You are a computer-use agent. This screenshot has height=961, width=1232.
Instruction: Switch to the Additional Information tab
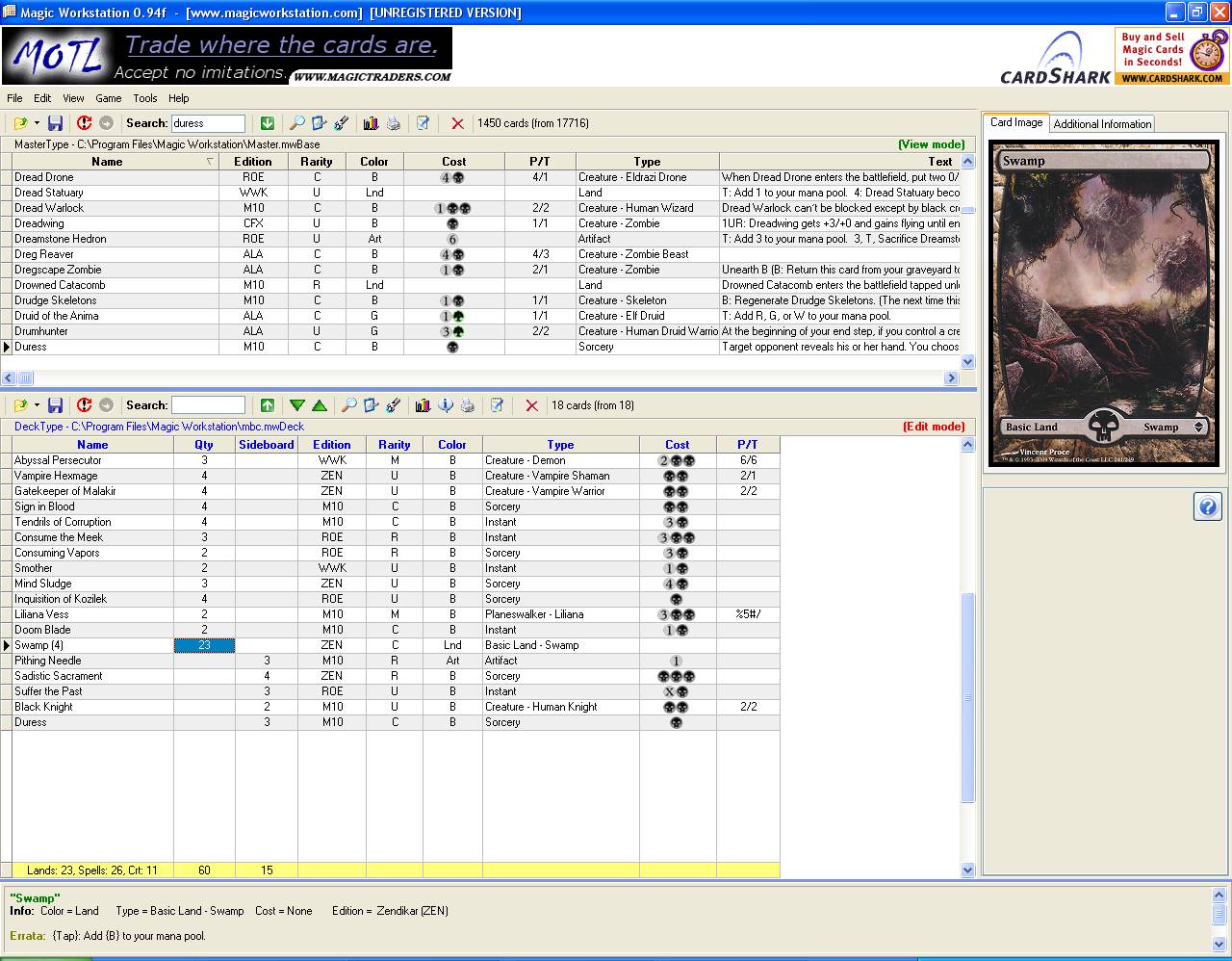tap(1102, 124)
